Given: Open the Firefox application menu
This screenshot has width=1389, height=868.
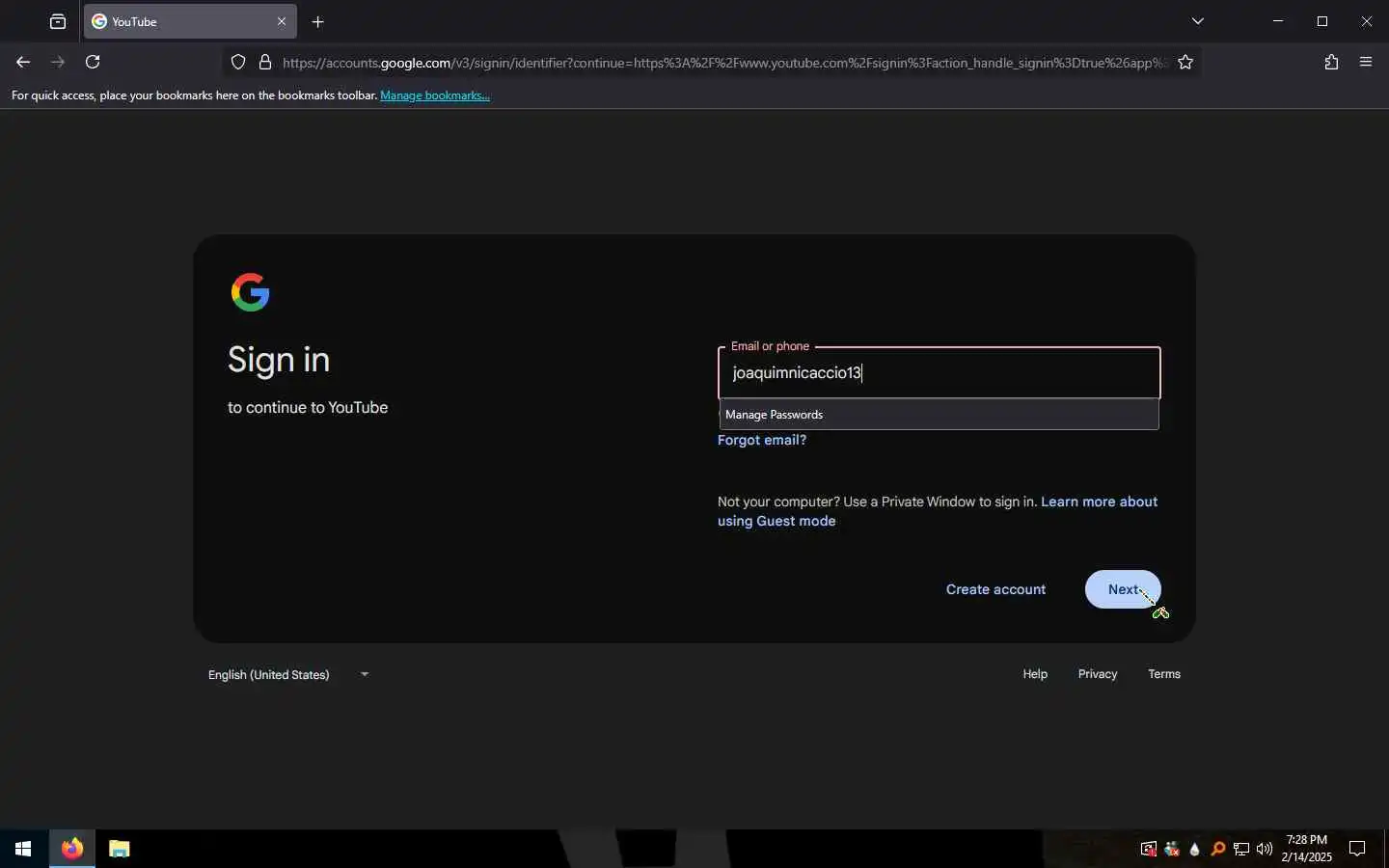Looking at the screenshot, I should pyautogui.click(x=1366, y=62).
